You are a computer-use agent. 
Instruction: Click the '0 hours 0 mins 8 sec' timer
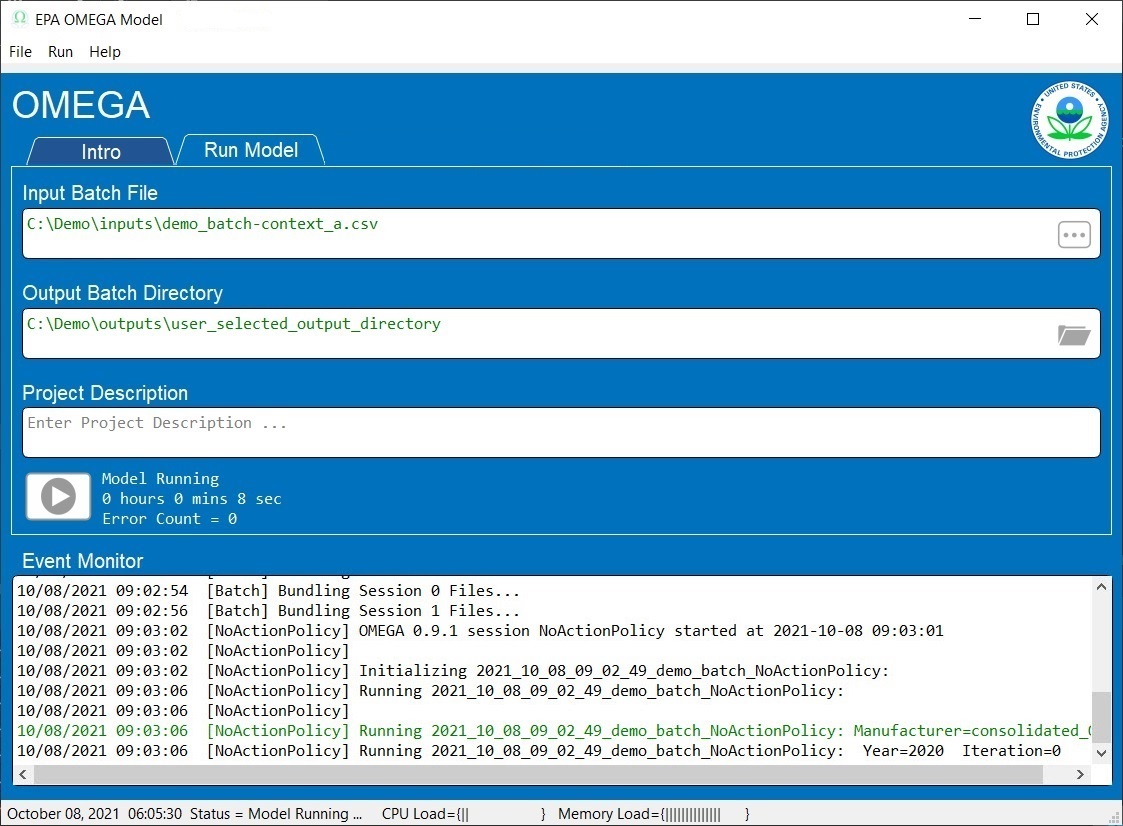(x=191, y=499)
